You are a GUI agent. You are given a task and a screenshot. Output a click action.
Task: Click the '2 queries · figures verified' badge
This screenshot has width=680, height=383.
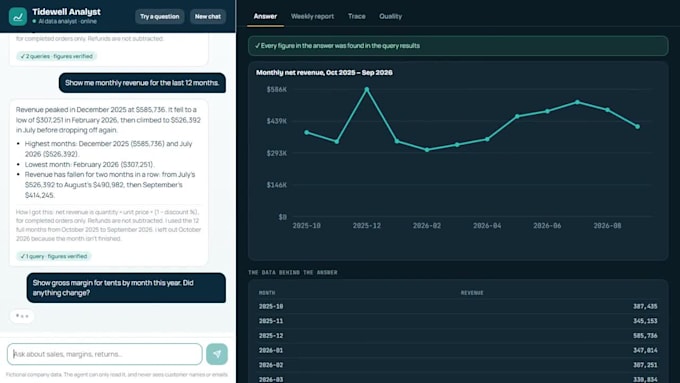pyautogui.click(x=56, y=56)
